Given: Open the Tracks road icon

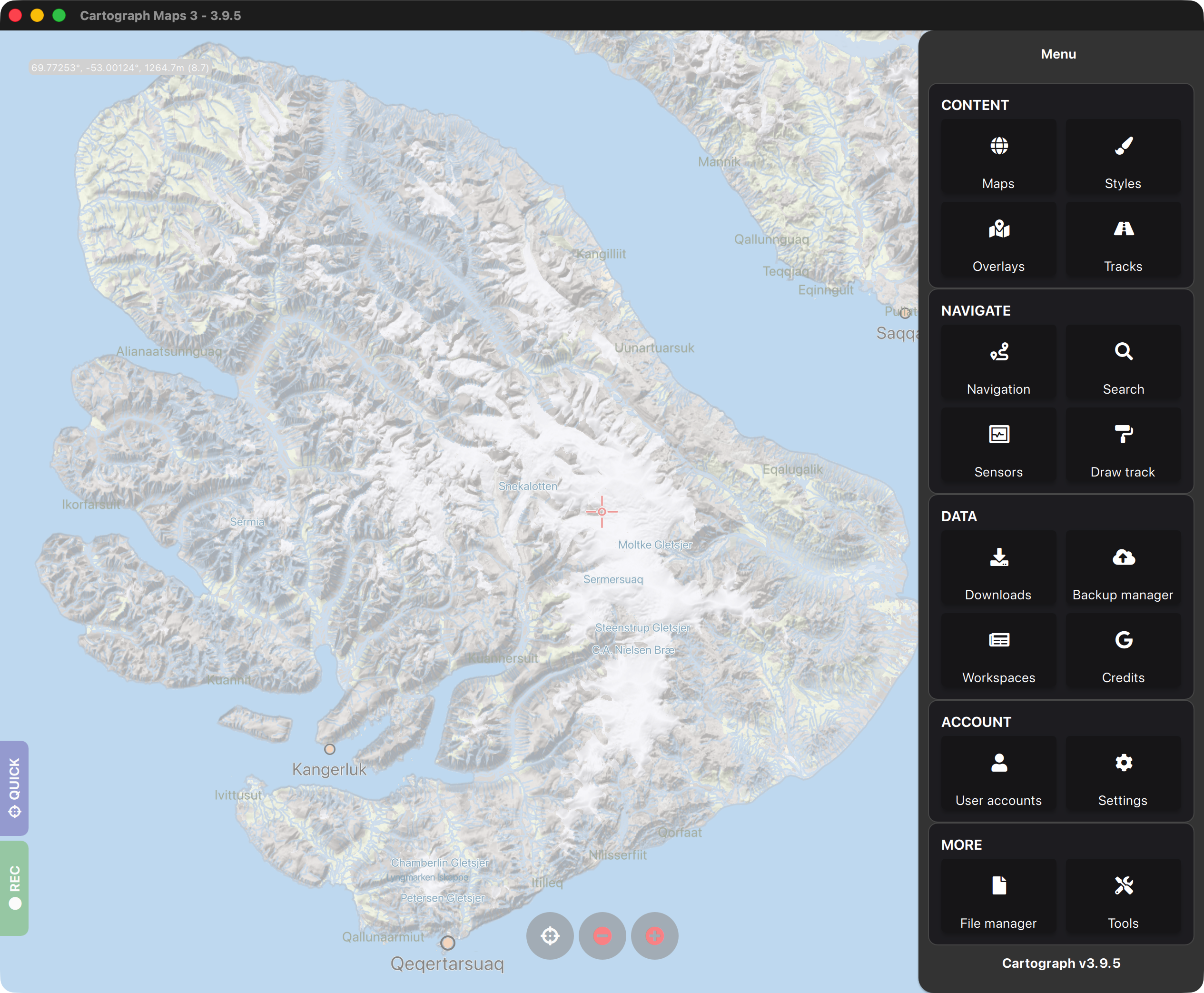Looking at the screenshot, I should click(x=1123, y=240).
